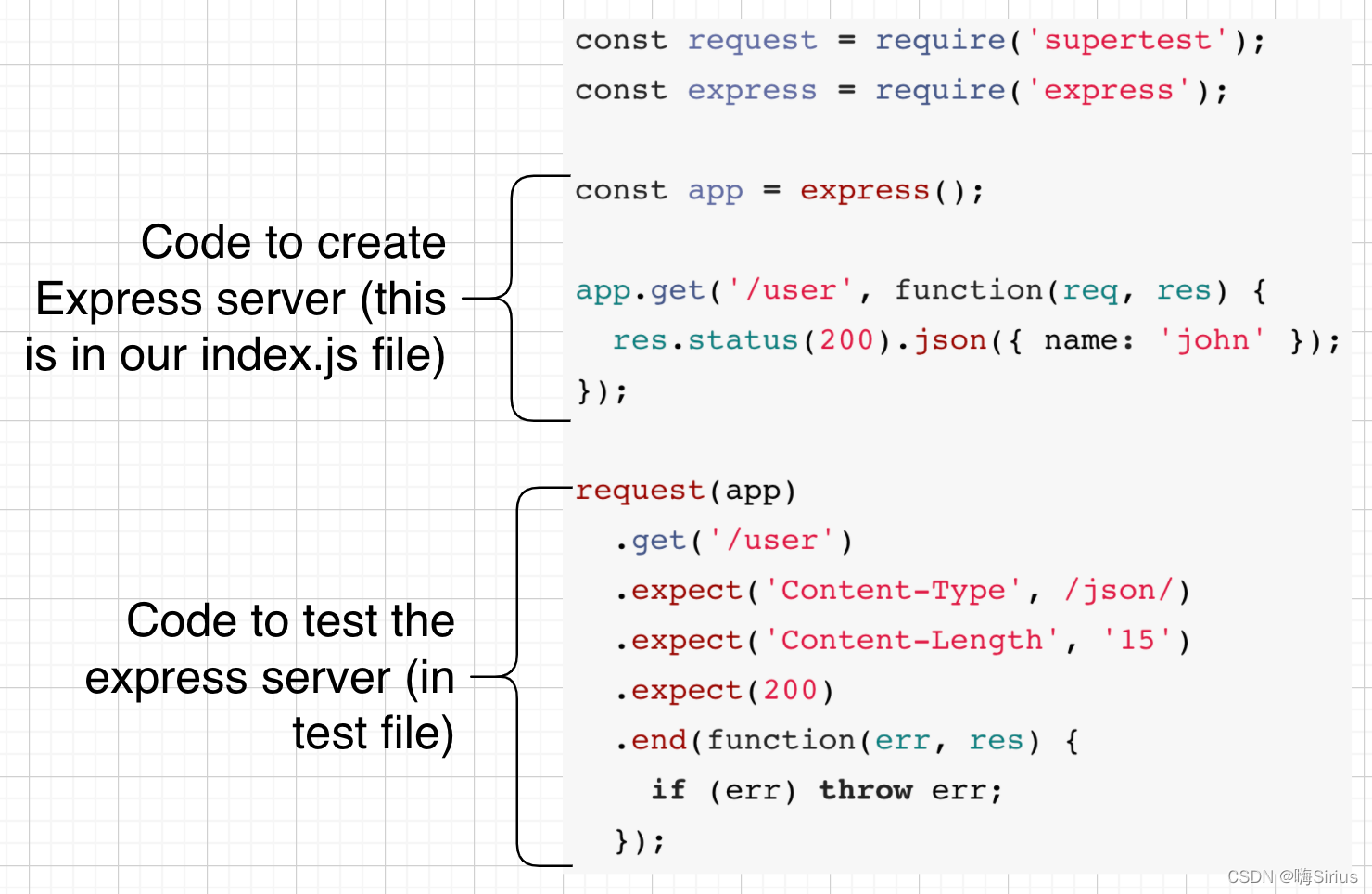Click the 'Code to create Express server' annotation
This screenshot has width=1372, height=894.
coord(235,299)
